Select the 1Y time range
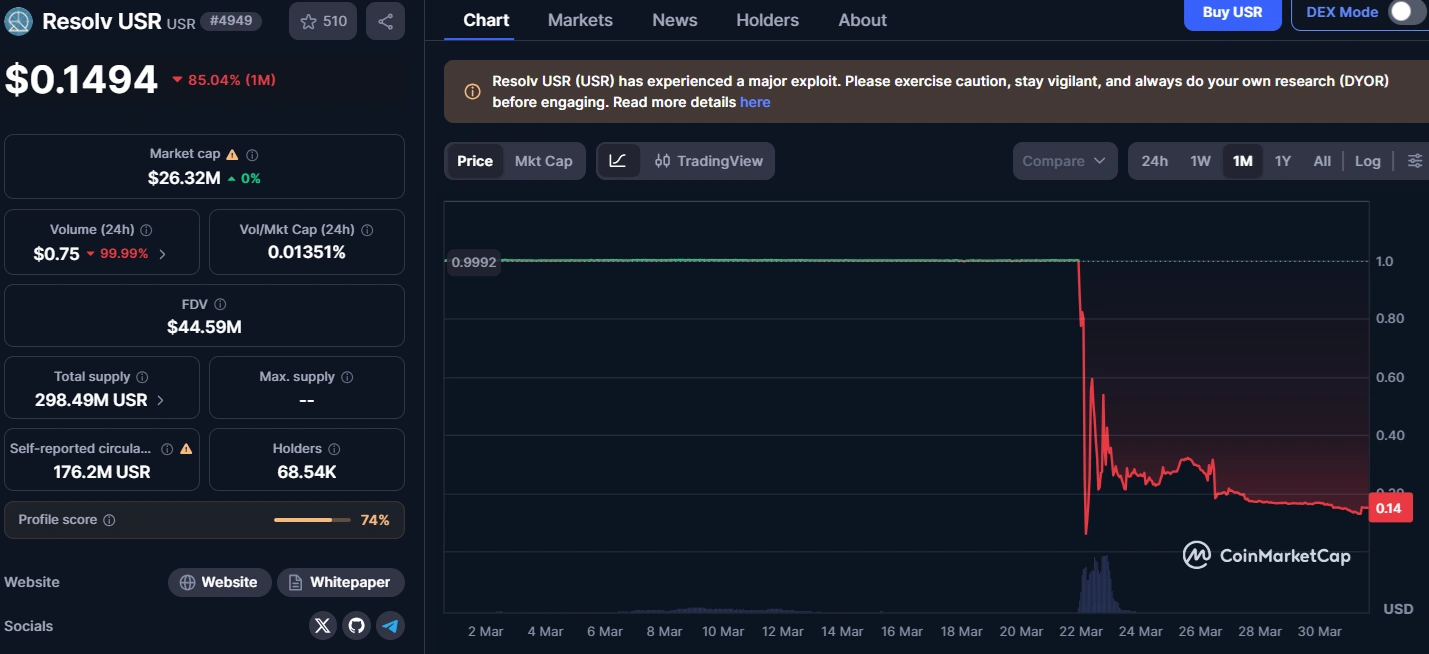The width and height of the screenshot is (1429, 654). pyautogui.click(x=1283, y=160)
